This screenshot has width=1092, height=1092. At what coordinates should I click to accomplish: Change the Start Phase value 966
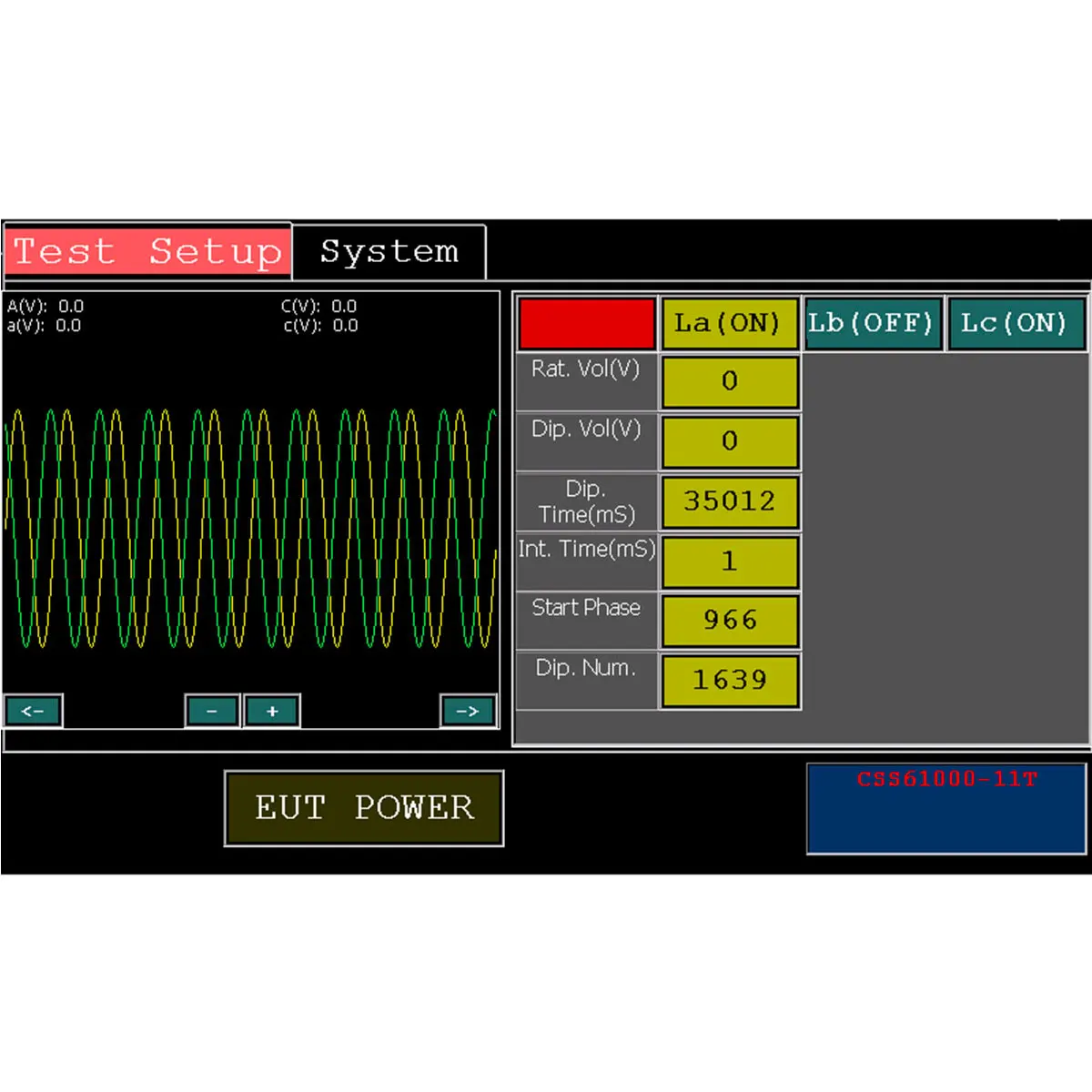(x=730, y=620)
